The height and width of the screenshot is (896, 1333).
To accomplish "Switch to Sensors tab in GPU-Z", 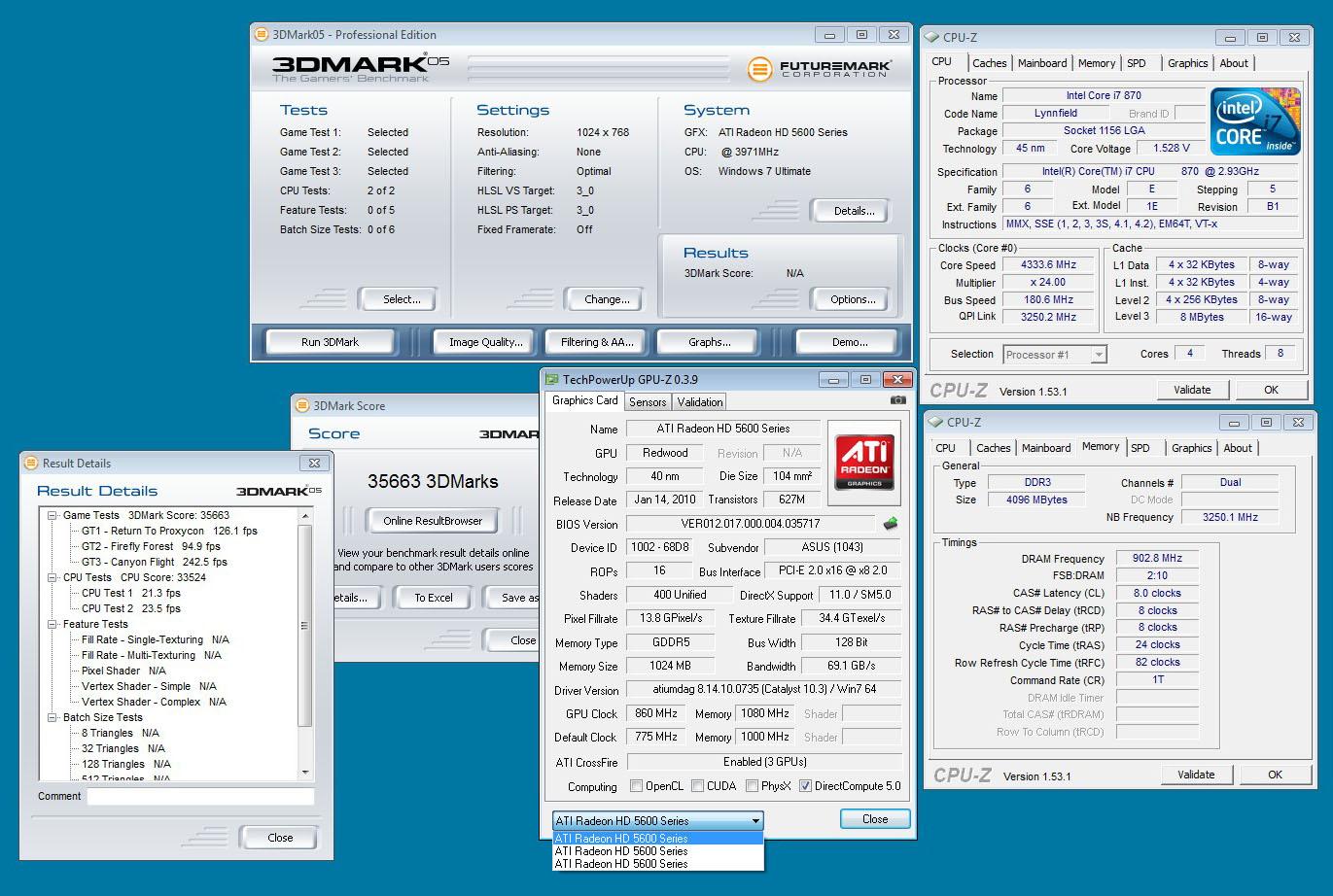I will coord(648,402).
